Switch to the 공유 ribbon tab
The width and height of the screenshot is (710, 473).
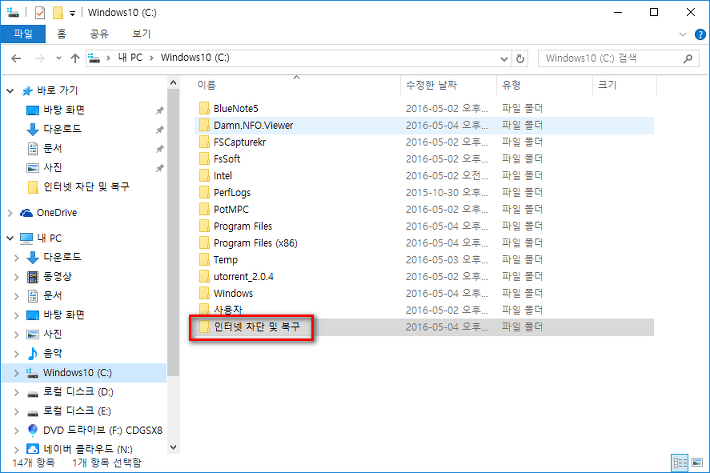click(x=99, y=34)
